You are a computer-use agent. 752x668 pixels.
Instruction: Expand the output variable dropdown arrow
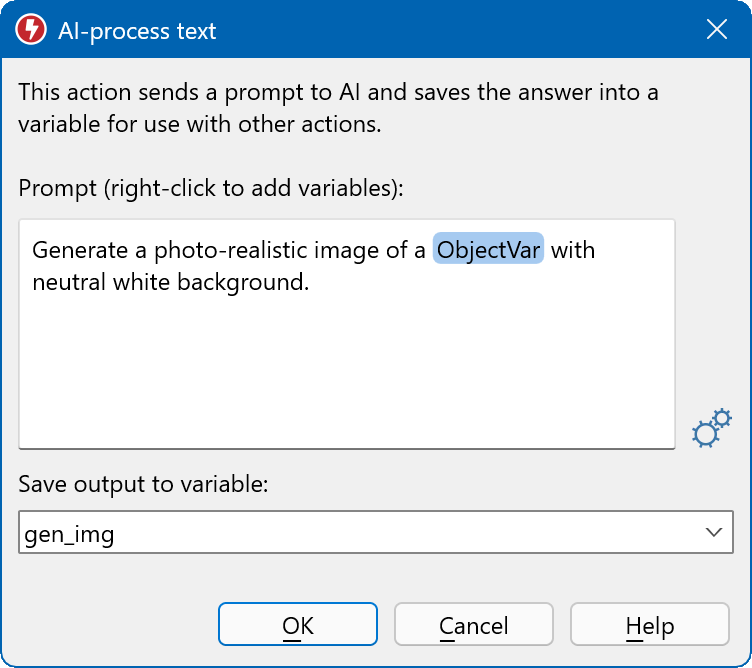(713, 532)
